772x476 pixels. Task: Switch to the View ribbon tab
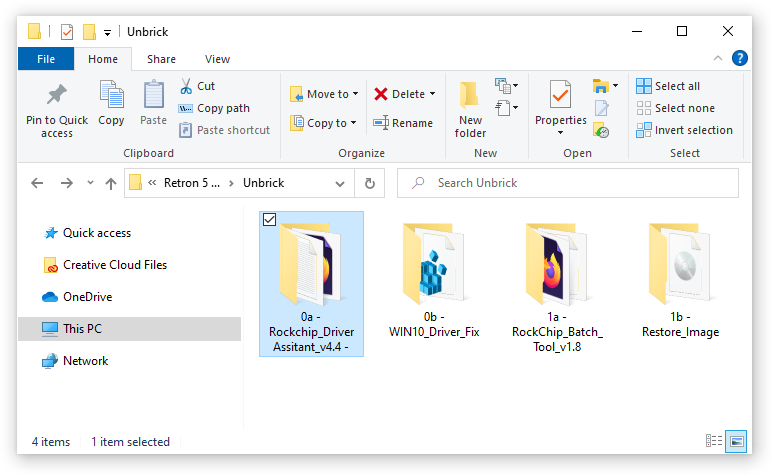click(x=217, y=59)
